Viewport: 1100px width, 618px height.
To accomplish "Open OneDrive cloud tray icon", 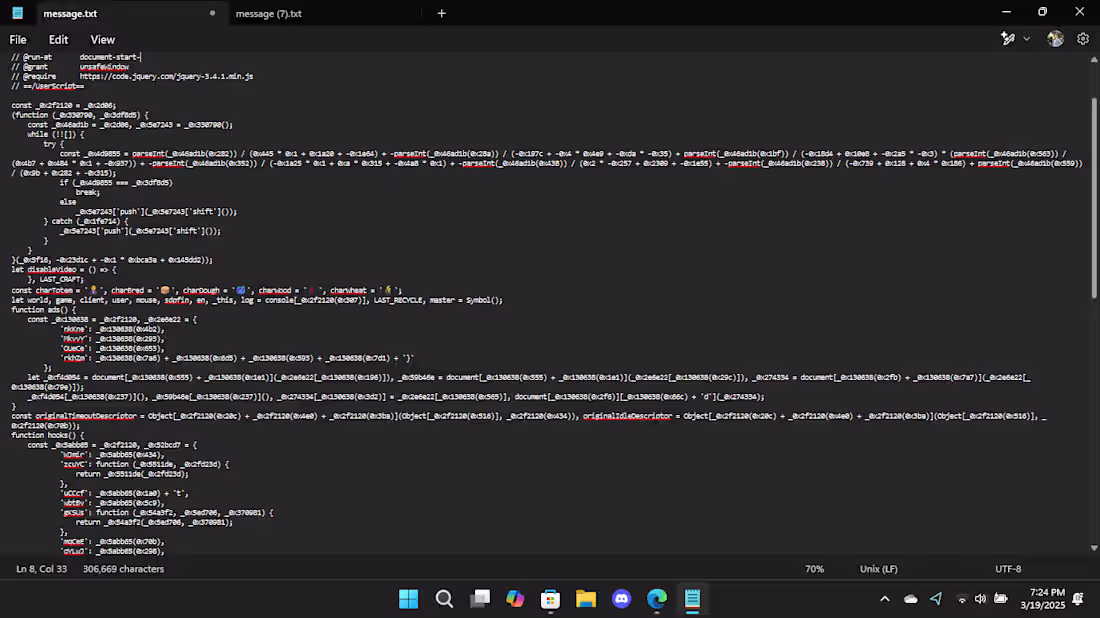I will point(911,599).
